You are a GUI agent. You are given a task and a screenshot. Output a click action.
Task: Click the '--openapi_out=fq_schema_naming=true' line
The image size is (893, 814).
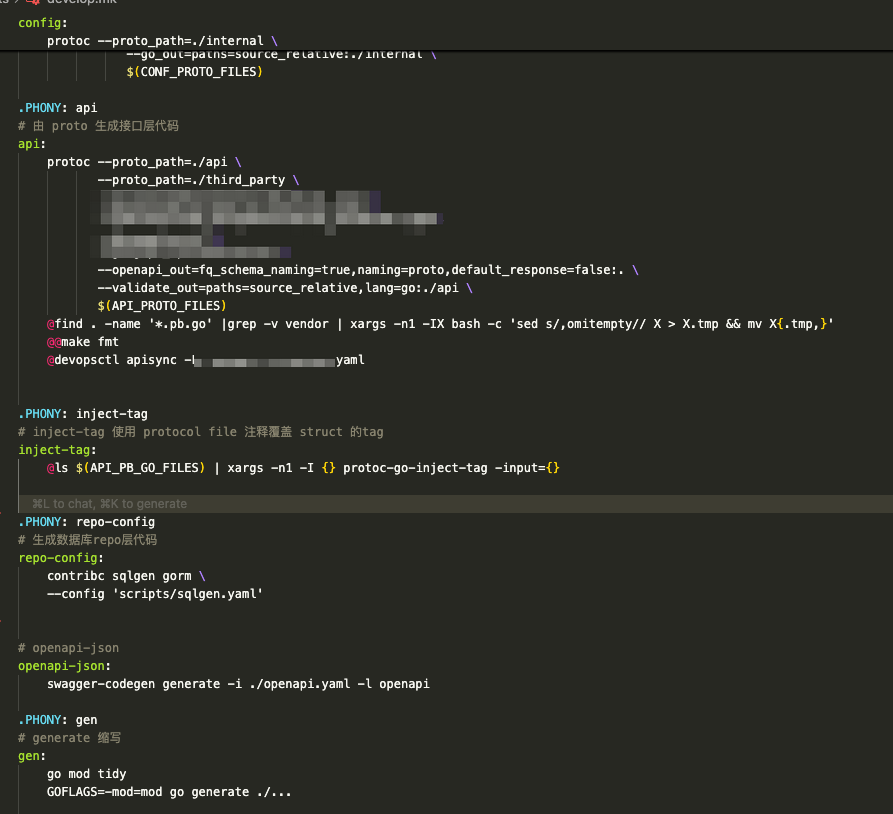tap(368, 270)
